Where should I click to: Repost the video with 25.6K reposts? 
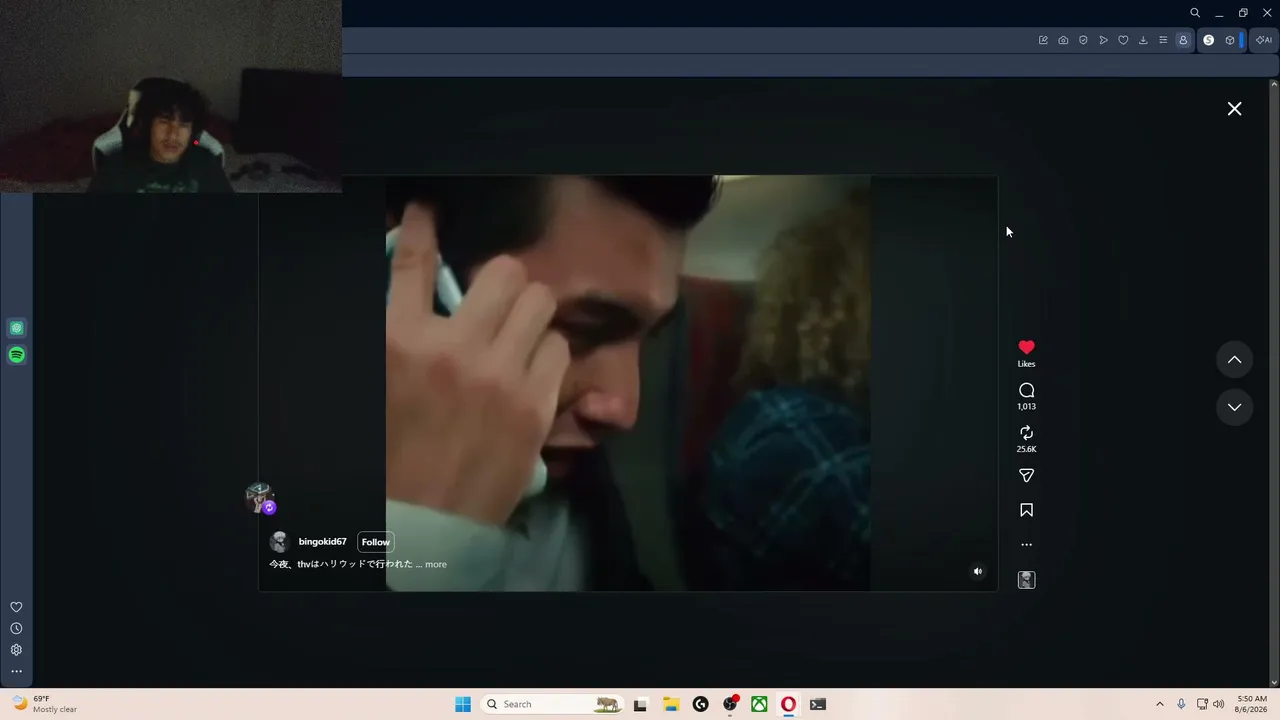[1026, 432]
